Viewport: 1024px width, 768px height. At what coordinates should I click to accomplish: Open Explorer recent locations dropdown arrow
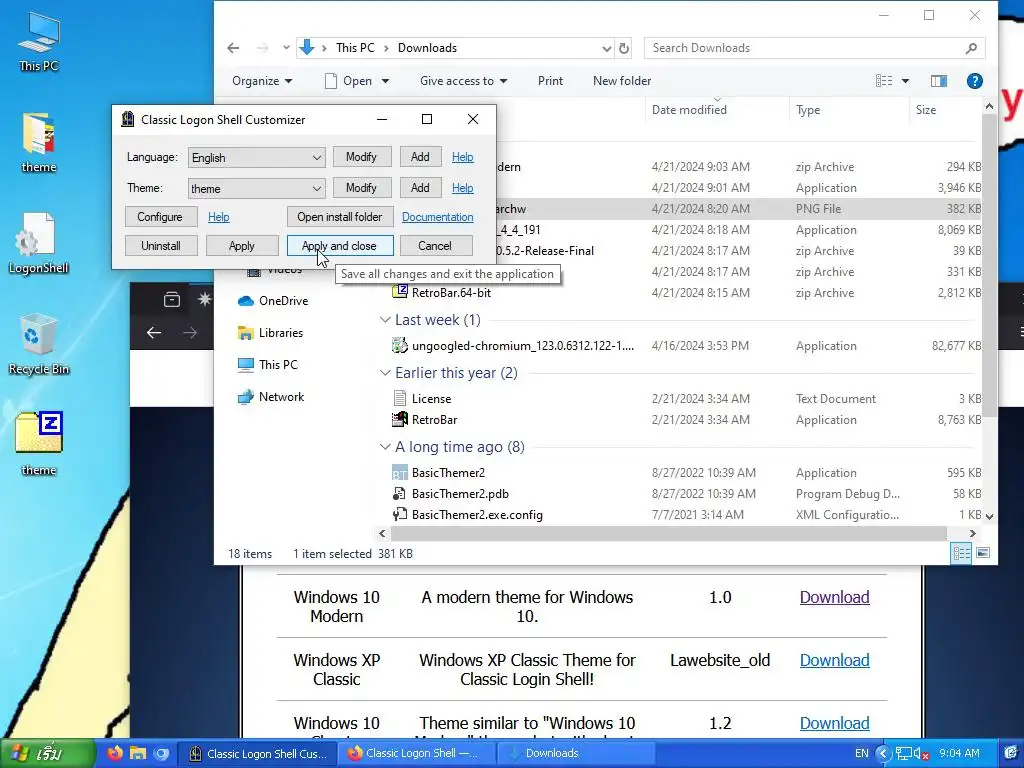pos(286,48)
